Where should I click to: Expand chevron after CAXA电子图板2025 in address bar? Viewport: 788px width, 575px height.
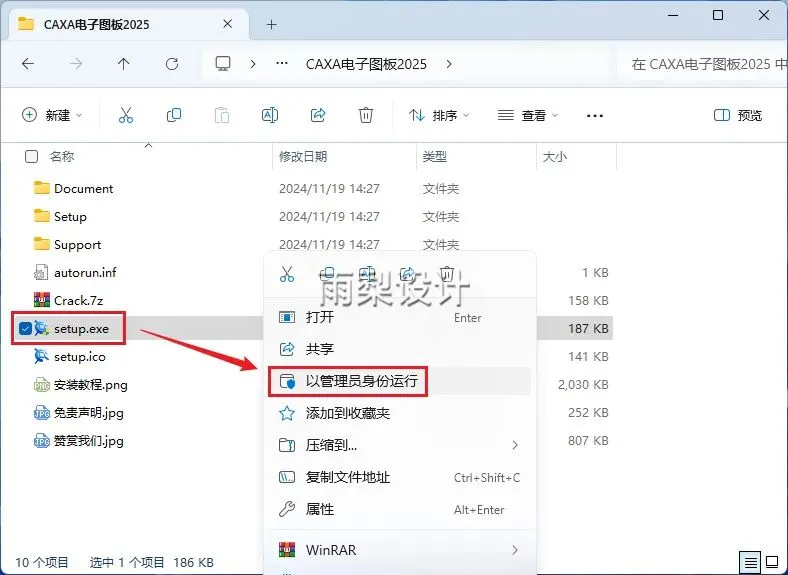point(449,64)
